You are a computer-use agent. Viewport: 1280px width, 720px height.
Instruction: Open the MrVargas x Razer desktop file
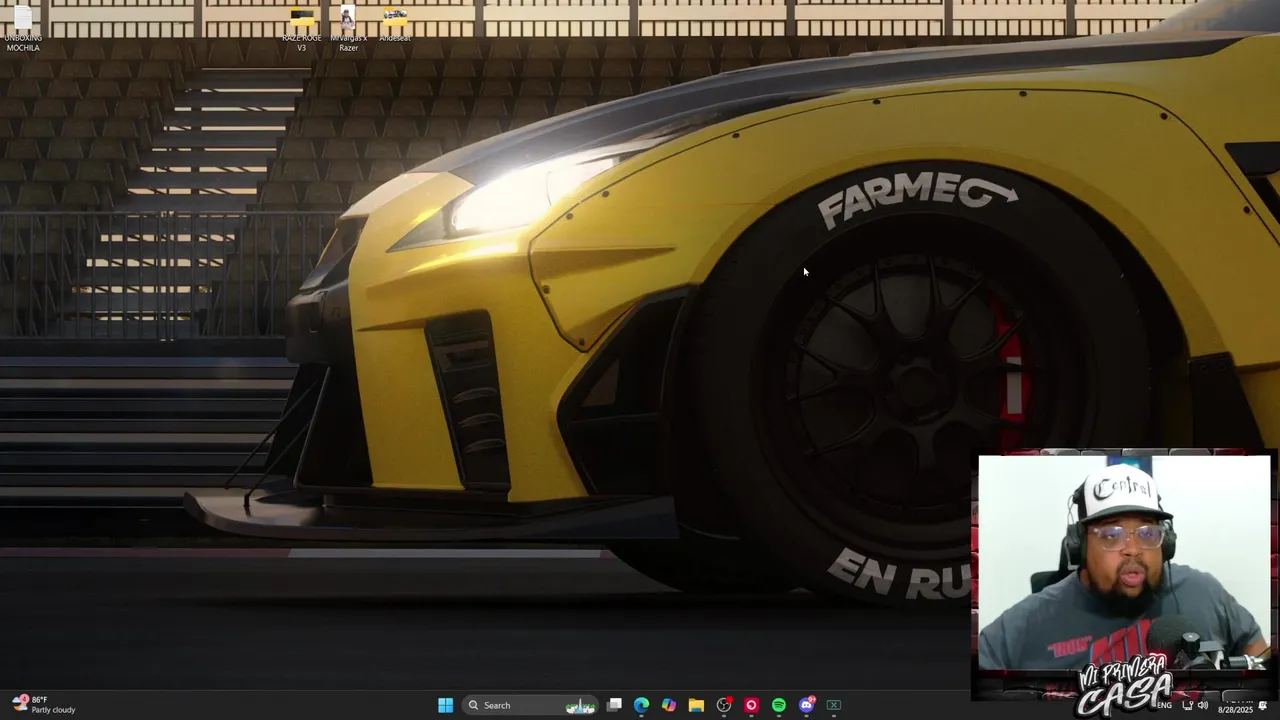point(348,28)
